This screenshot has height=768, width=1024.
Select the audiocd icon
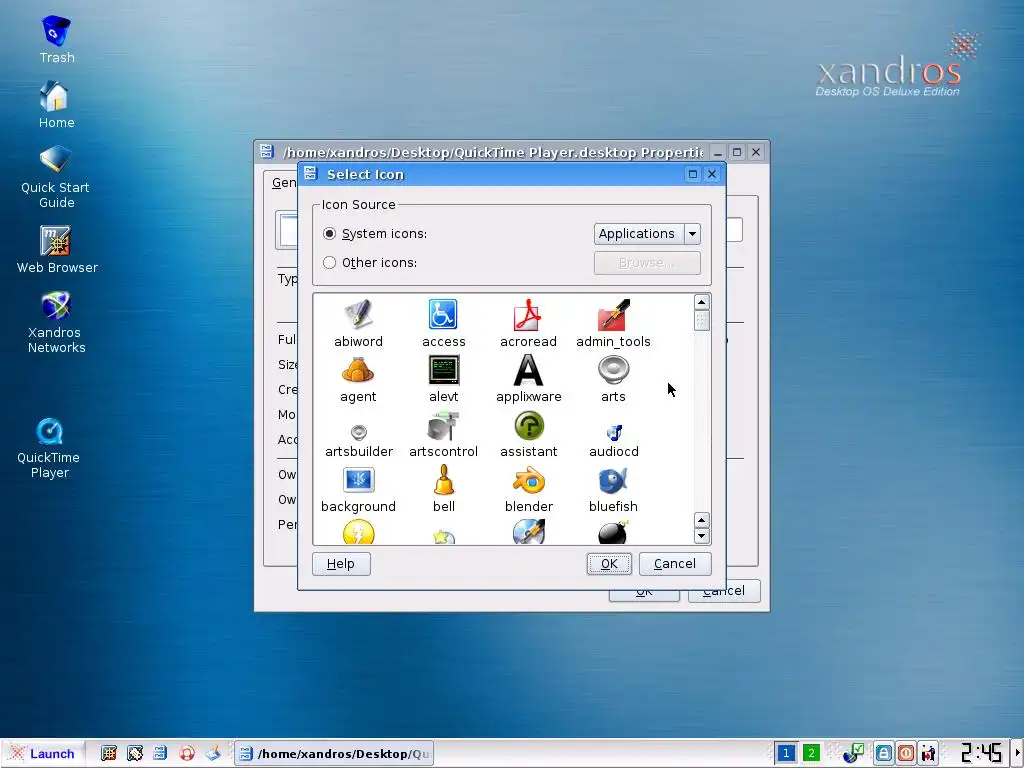[x=614, y=432]
